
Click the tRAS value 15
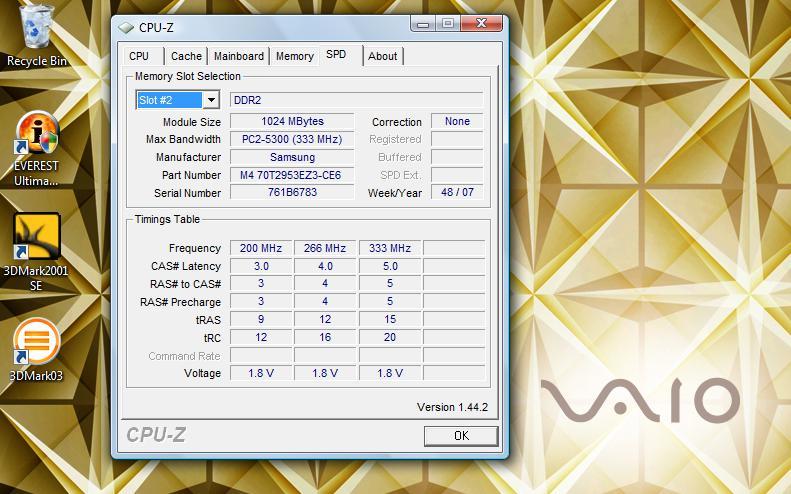coord(390,319)
